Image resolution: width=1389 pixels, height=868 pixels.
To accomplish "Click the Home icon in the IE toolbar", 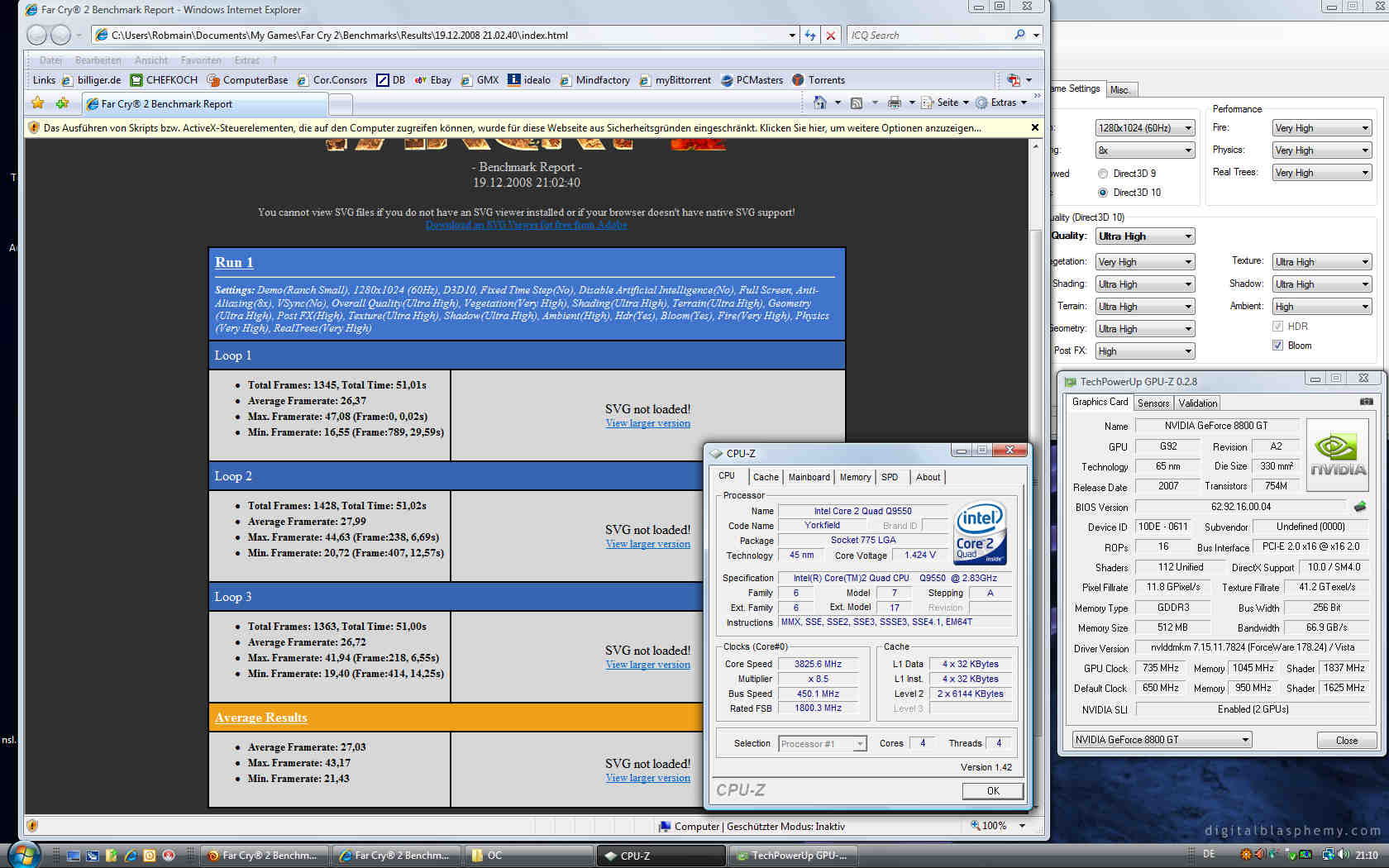I will pyautogui.click(x=820, y=103).
